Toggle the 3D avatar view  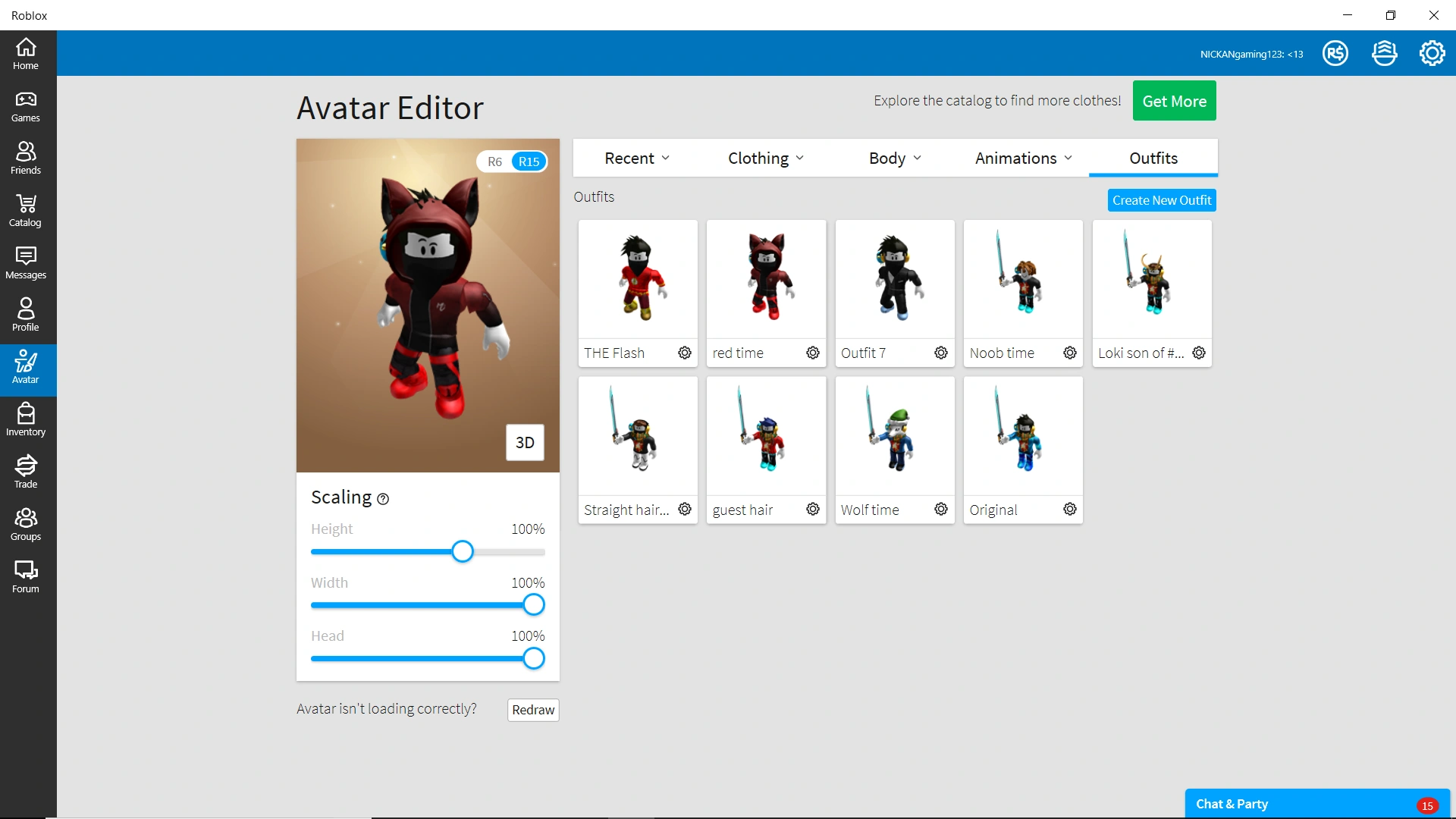click(x=525, y=442)
